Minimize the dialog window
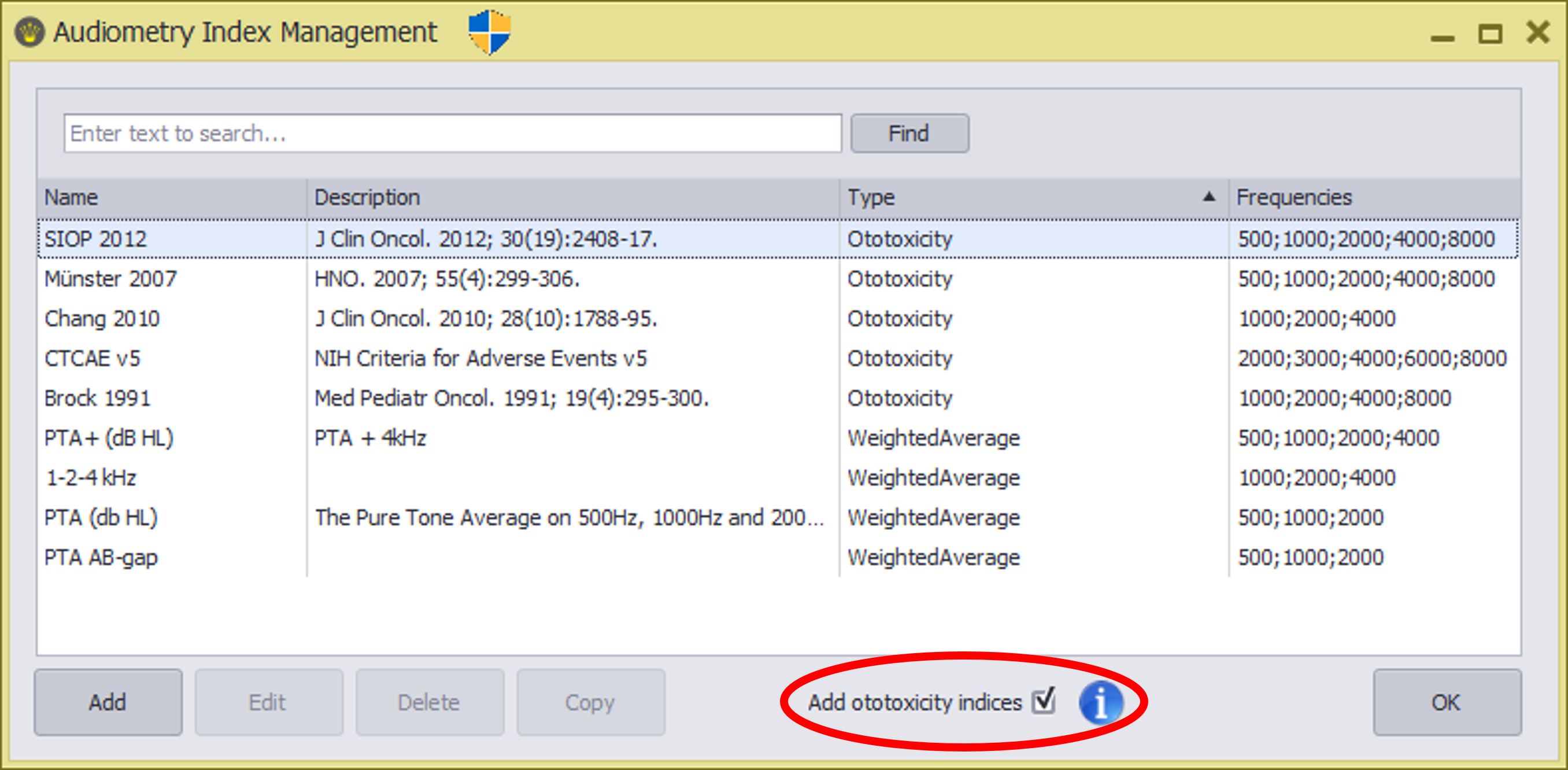The image size is (1568, 770). [1442, 38]
